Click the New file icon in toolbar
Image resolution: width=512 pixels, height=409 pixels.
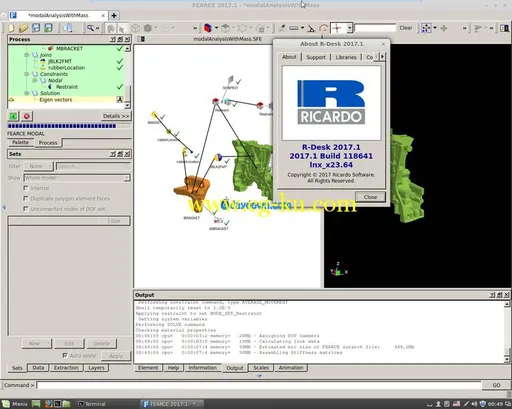(11, 28)
